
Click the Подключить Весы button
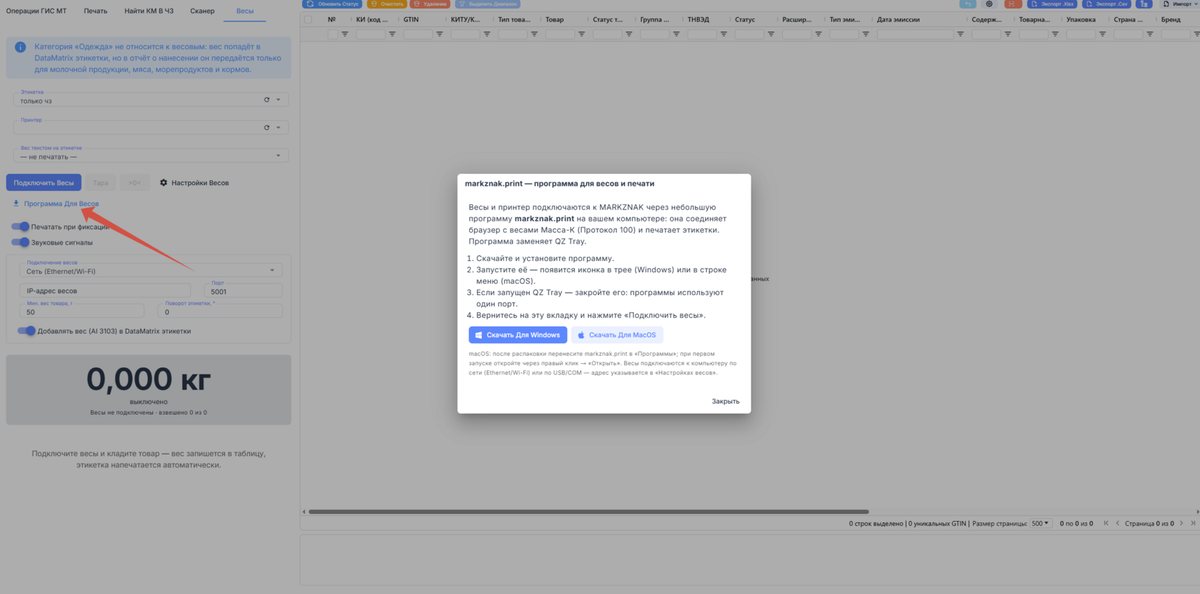pos(43,183)
